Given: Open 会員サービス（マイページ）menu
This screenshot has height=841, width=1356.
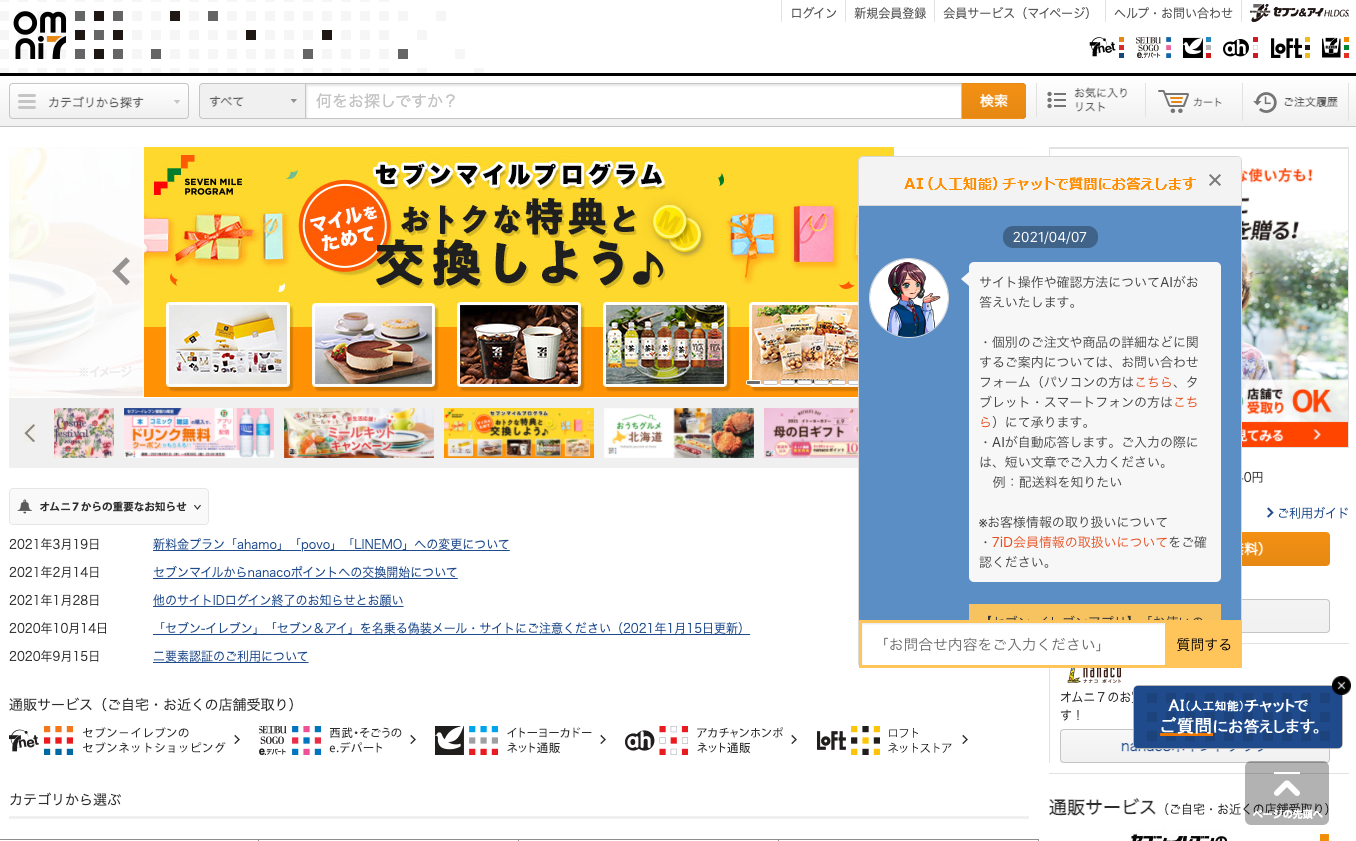Looking at the screenshot, I should point(1017,12).
